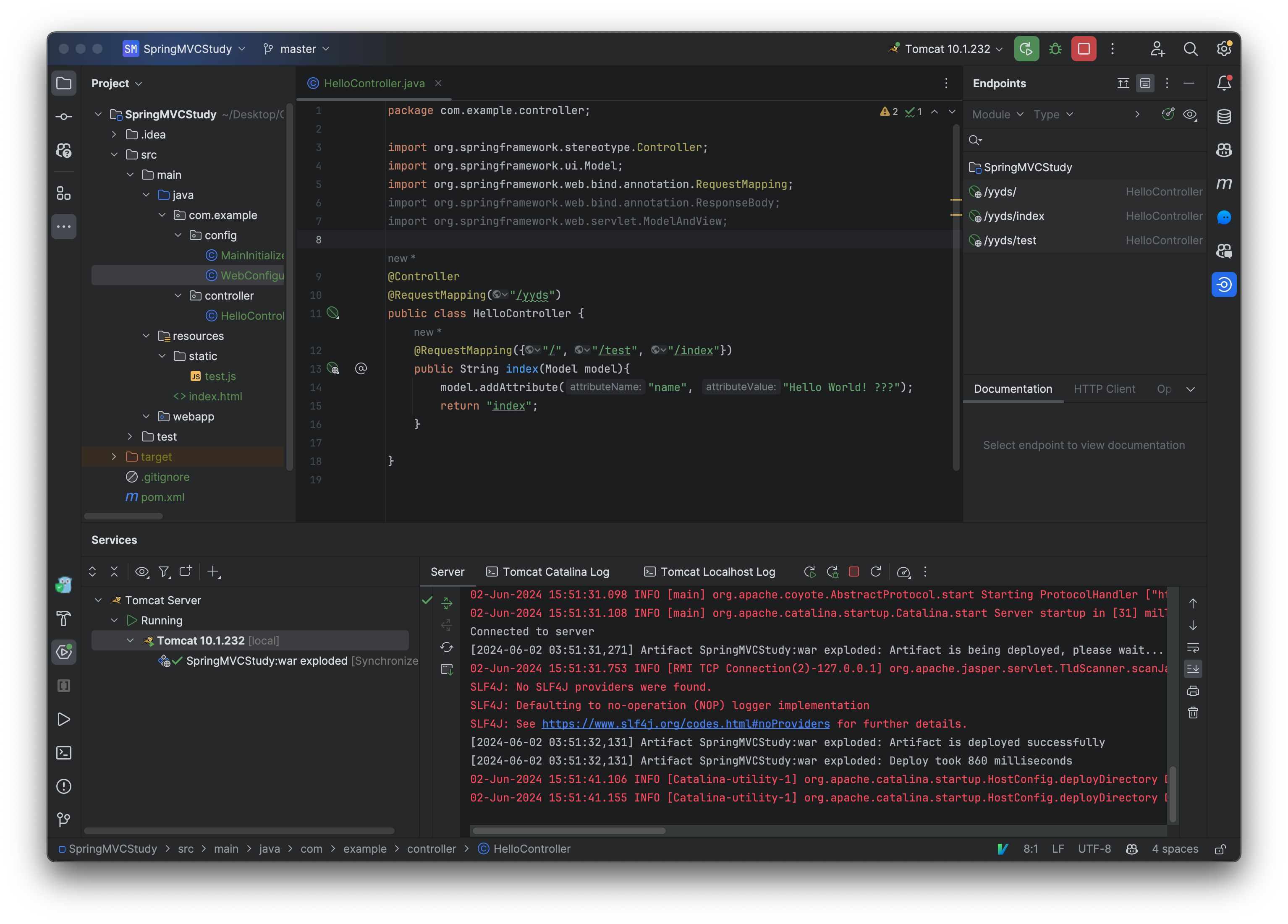Viewport: 1288px width, 924px height.
Task: Switch to the HTTP Client tab
Action: 1104,389
